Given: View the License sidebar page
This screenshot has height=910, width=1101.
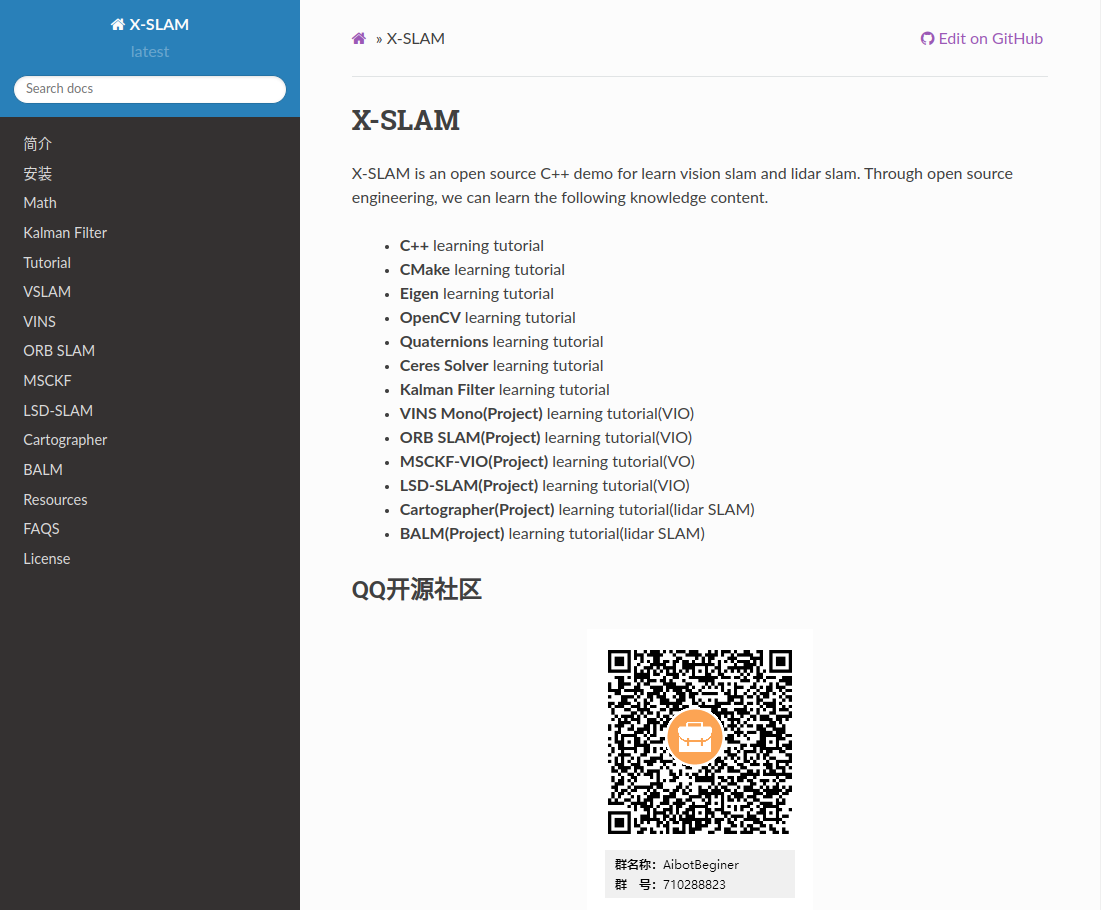Looking at the screenshot, I should [47, 559].
